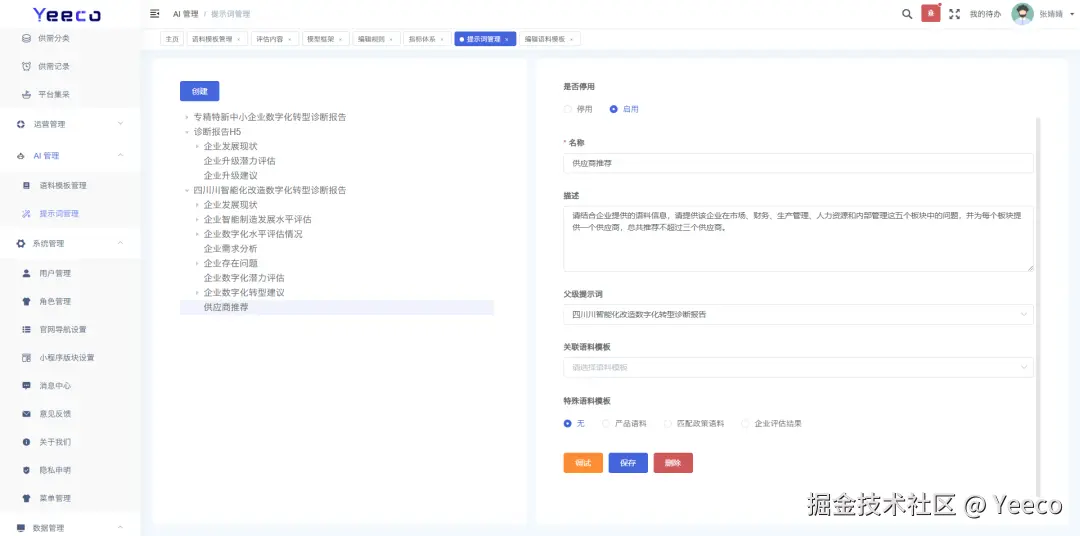Close the 评估内容 tab with its x
The height and width of the screenshot is (536, 1080).
[289, 39]
